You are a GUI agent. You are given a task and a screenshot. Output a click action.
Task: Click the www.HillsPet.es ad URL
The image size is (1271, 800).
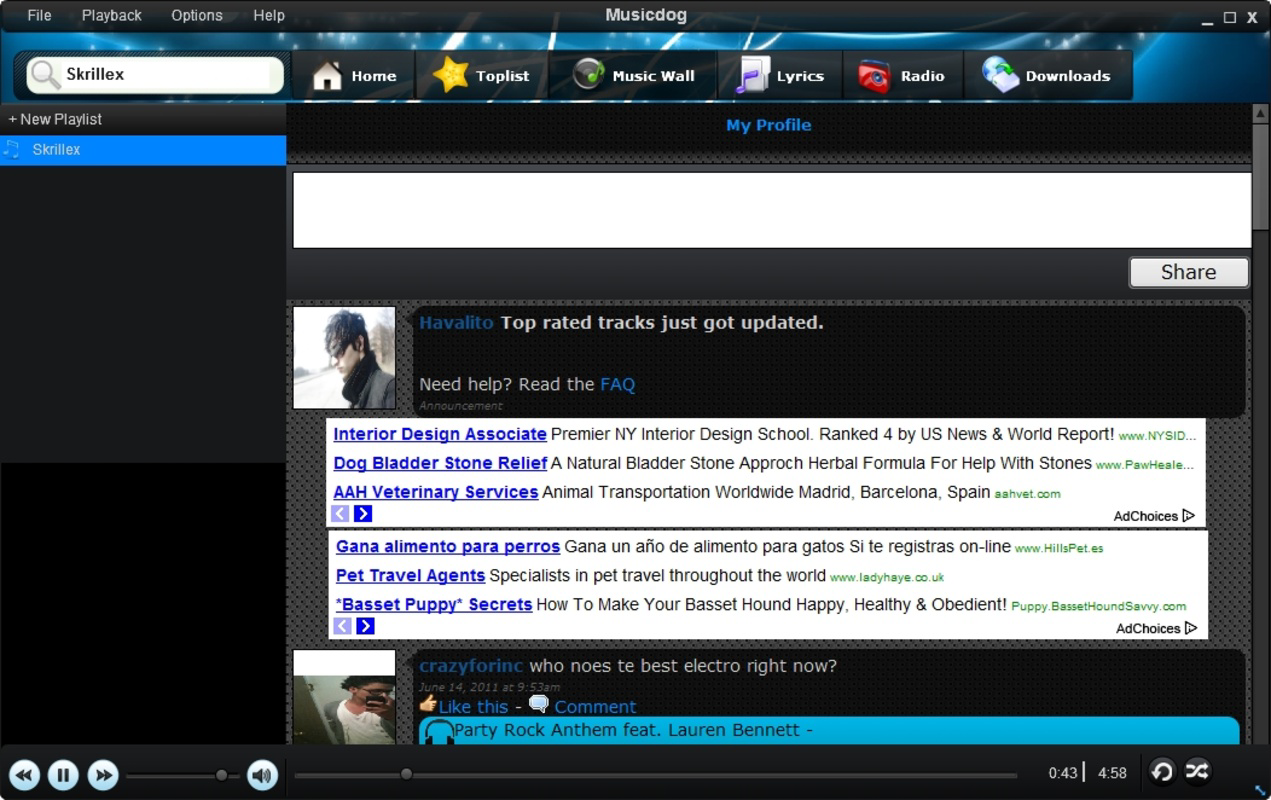tap(1059, 548)
